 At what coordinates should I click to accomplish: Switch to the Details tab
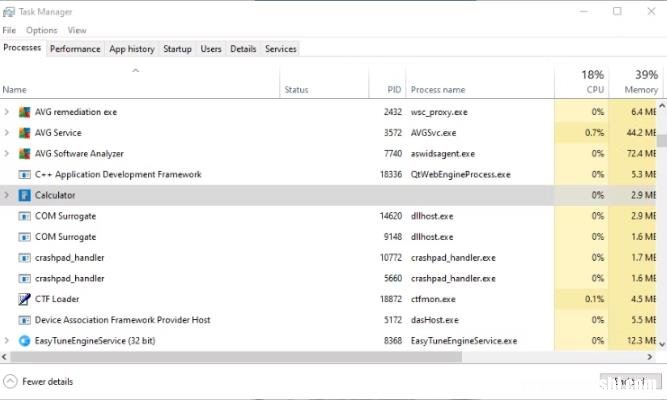click(x=243, y=49)
